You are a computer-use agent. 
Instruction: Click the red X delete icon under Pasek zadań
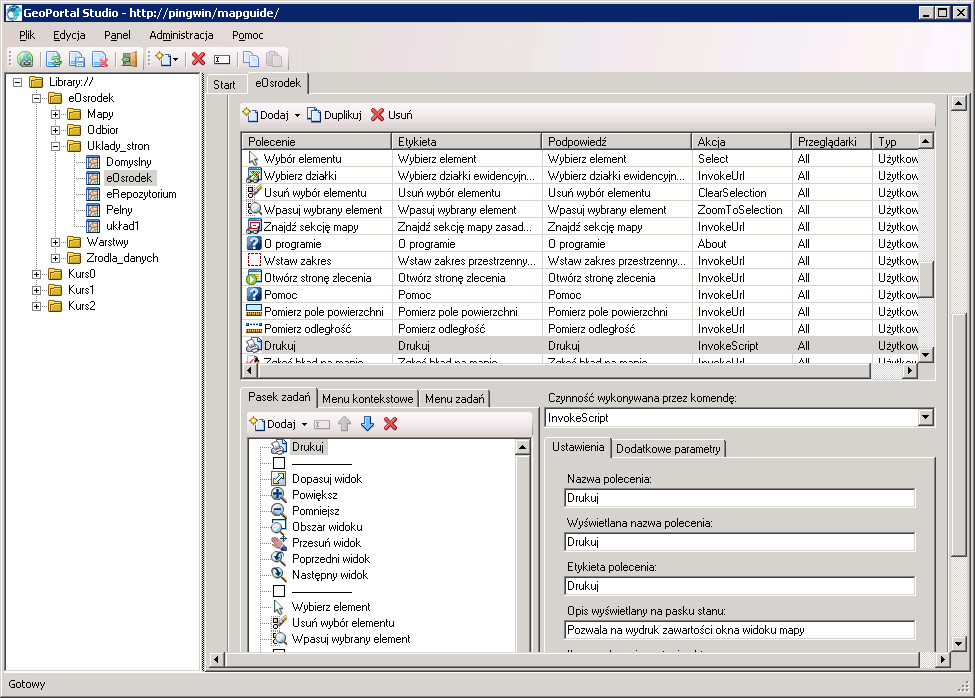point(390,424)
